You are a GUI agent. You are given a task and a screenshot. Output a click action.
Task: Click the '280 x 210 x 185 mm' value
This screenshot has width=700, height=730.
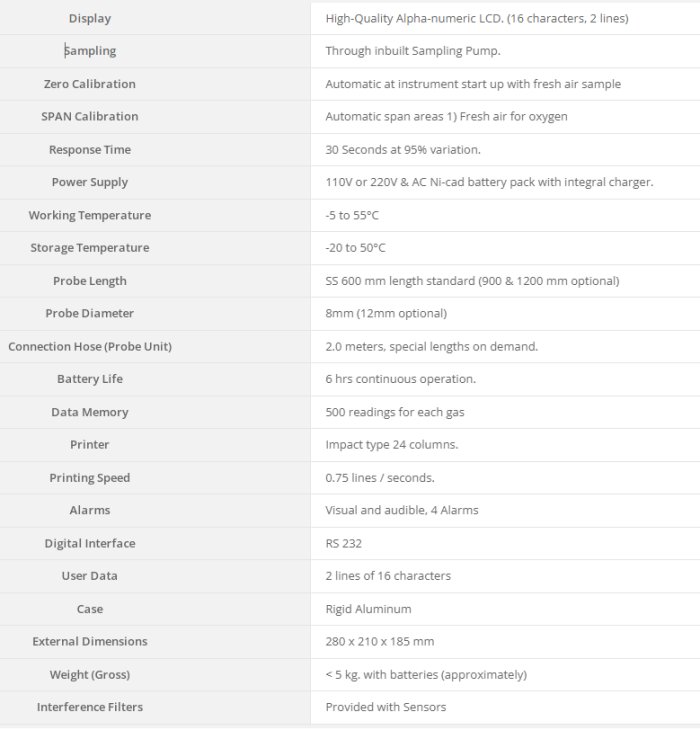(379, 641)
